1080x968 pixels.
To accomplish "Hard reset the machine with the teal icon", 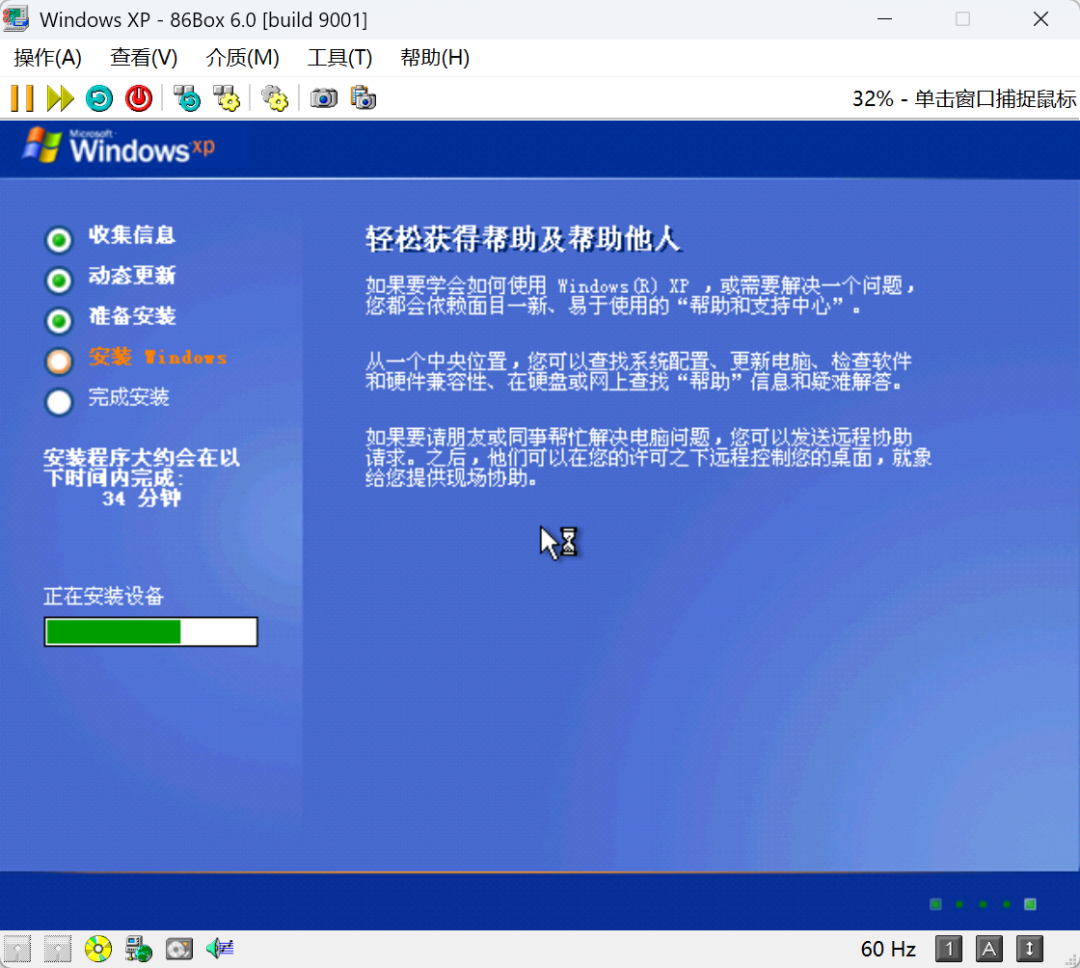I will click(x=99, y=99).
